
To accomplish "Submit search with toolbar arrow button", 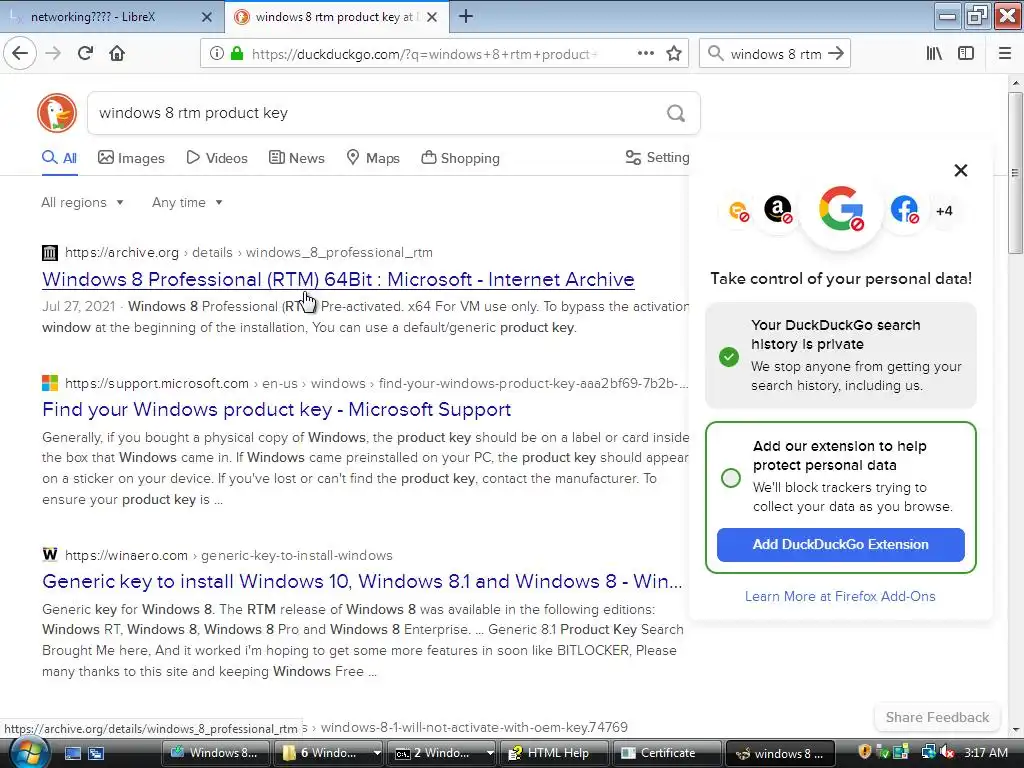I will click(x=836, y=54).
